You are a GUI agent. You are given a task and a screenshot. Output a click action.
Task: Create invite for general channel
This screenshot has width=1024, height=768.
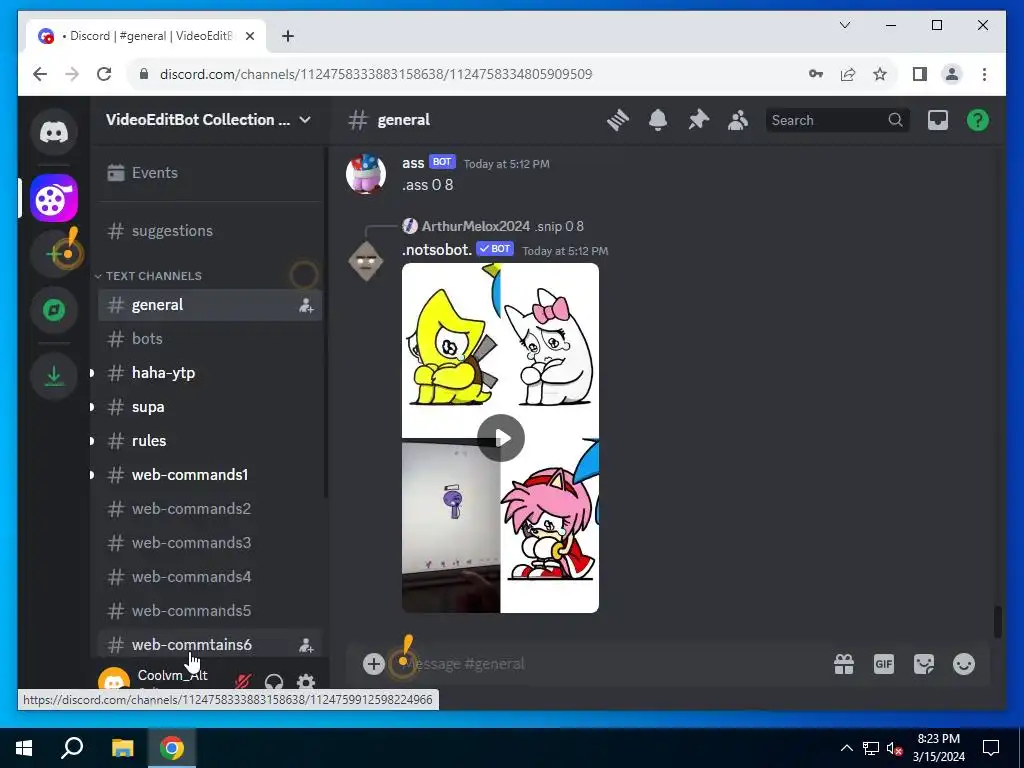coord(306,305)
